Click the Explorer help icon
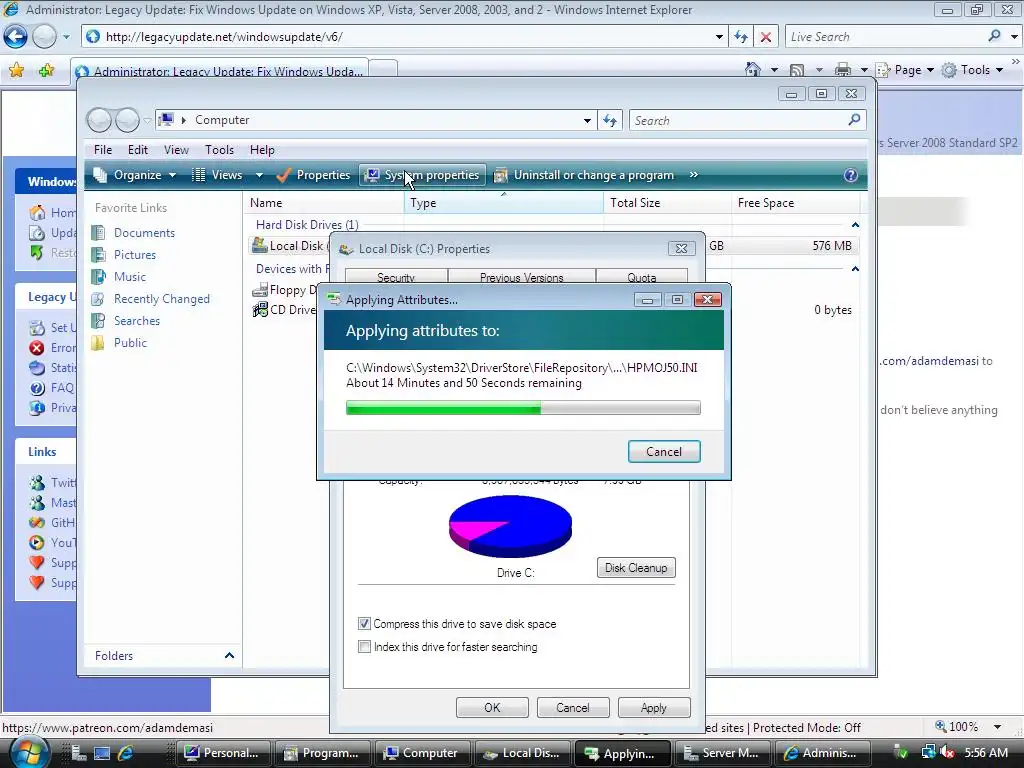The height and width of the screenshot is (768, 1024). [850, 175]
